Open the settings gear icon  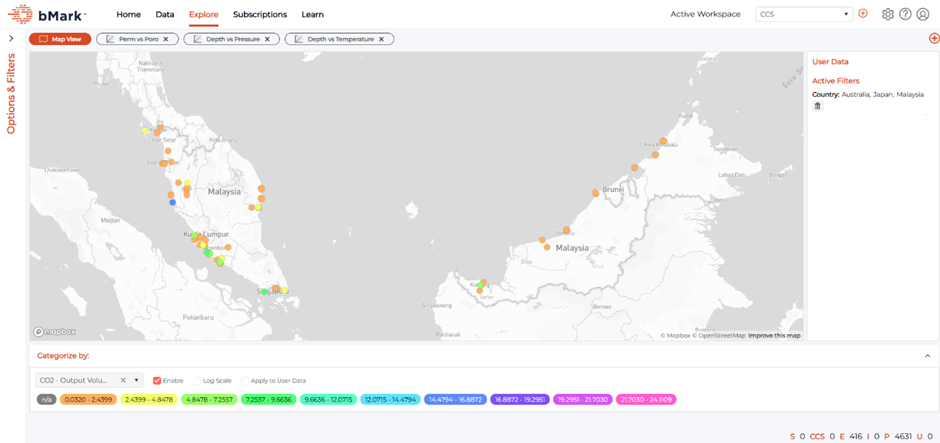click(888, 14)
